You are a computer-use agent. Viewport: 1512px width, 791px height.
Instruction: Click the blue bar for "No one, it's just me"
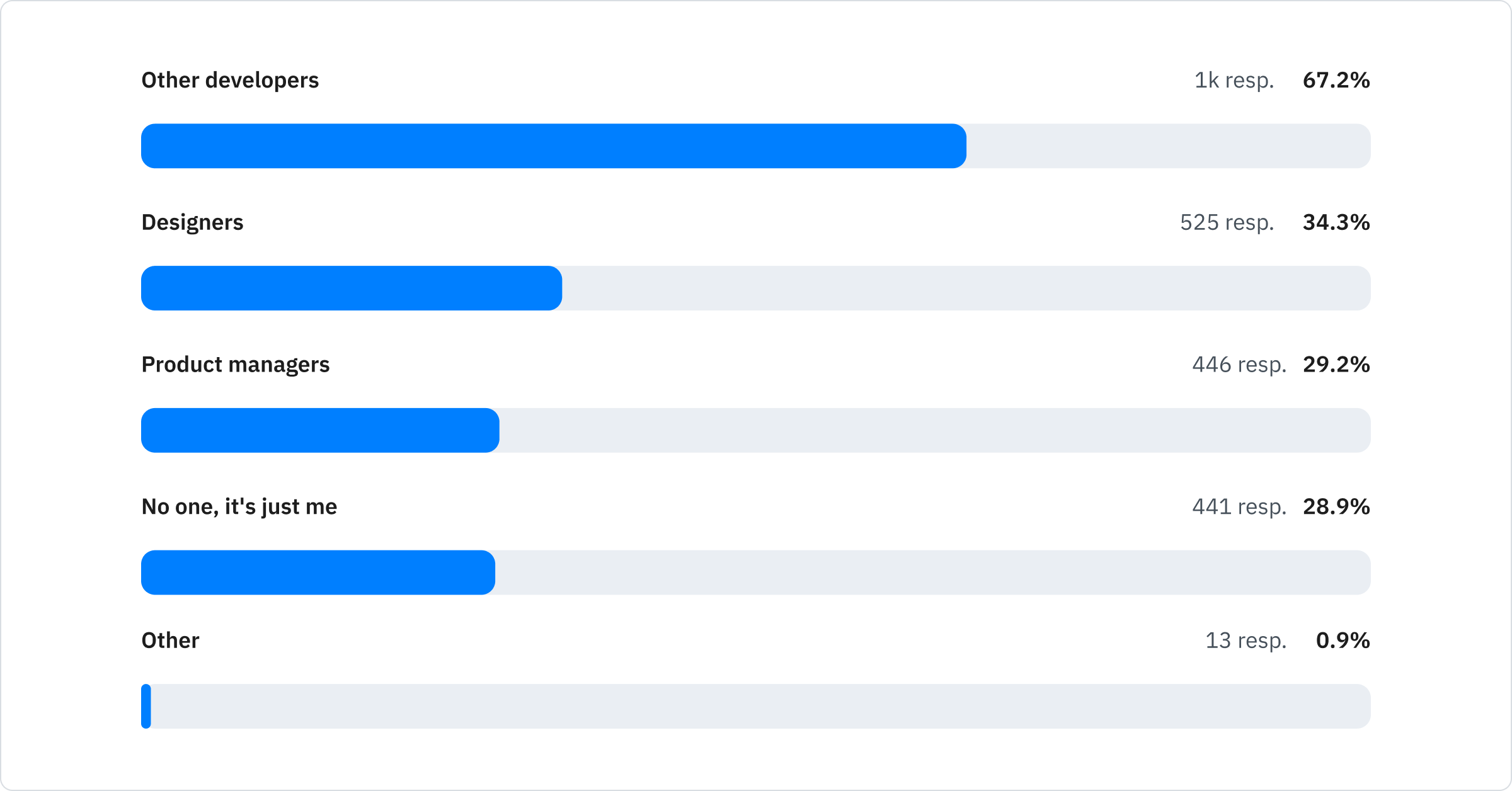pyautogui.click(x=318, y=572)
